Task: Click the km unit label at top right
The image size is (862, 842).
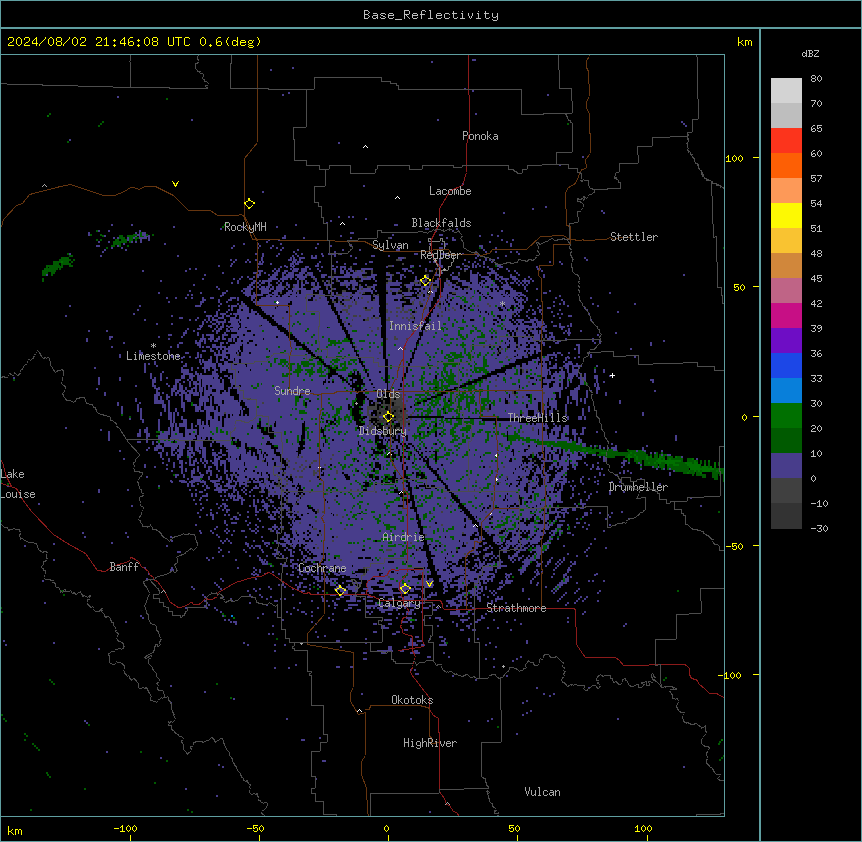Action: click(745, 42)
